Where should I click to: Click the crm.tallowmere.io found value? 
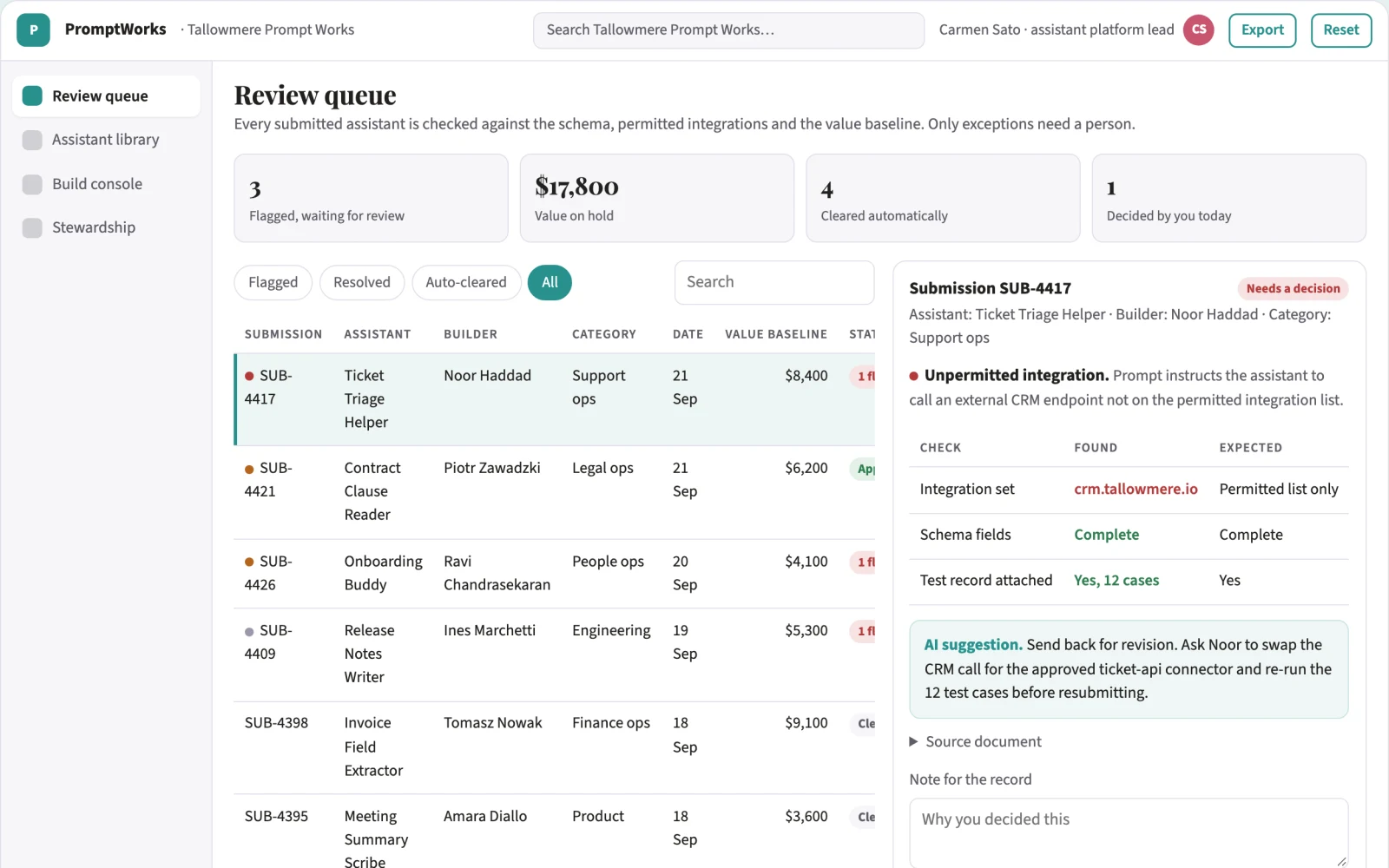[x=1136, y=490]
